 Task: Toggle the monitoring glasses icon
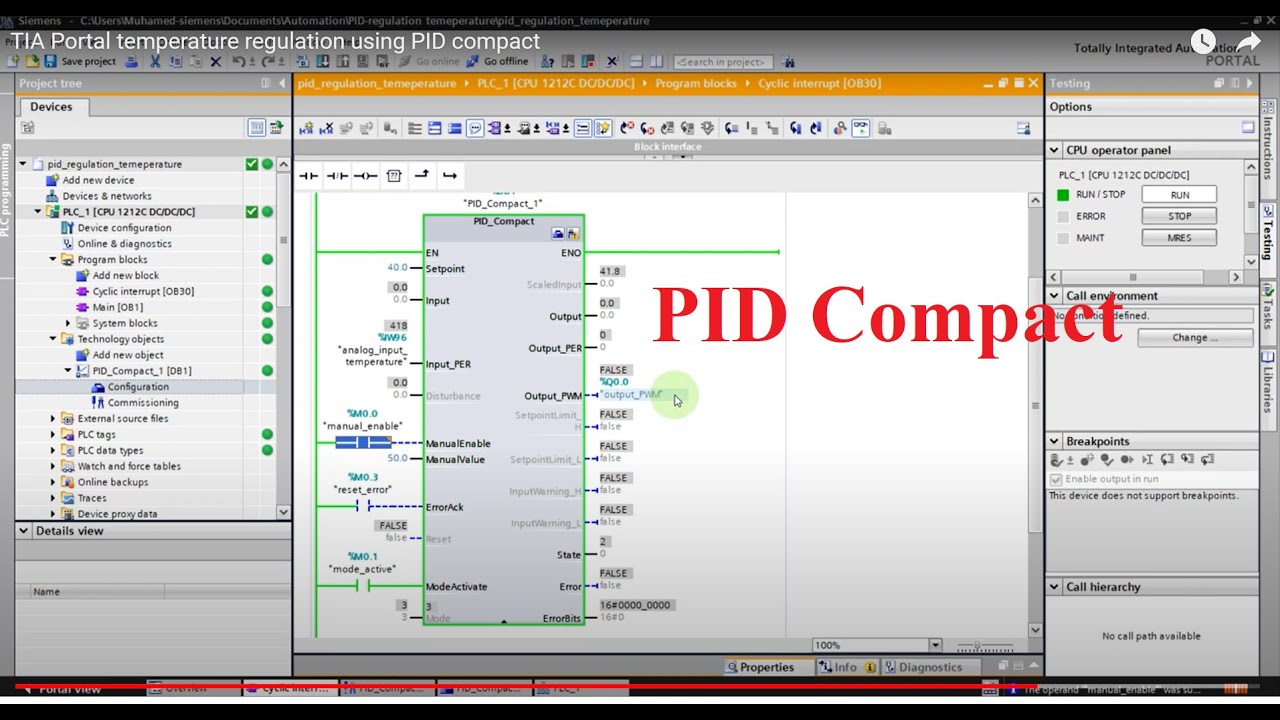(x=859, y=128)
